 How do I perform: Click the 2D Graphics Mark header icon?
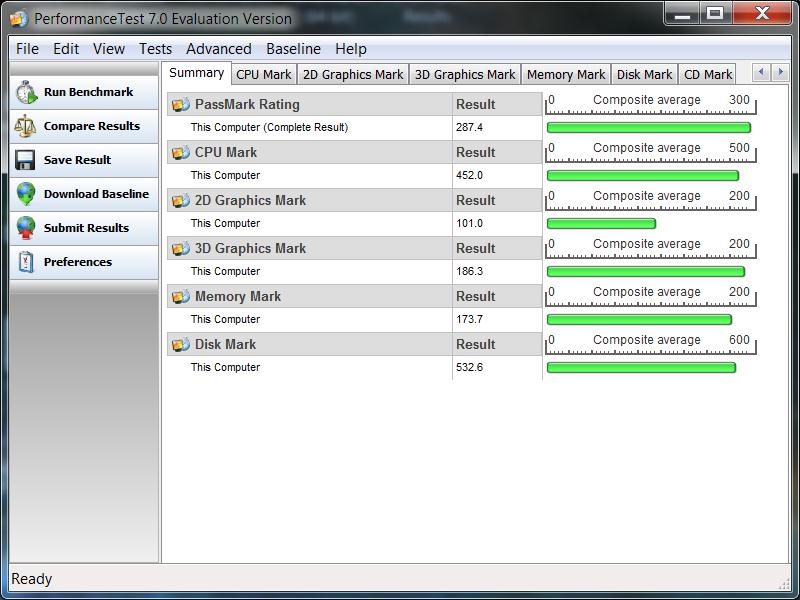181,201
